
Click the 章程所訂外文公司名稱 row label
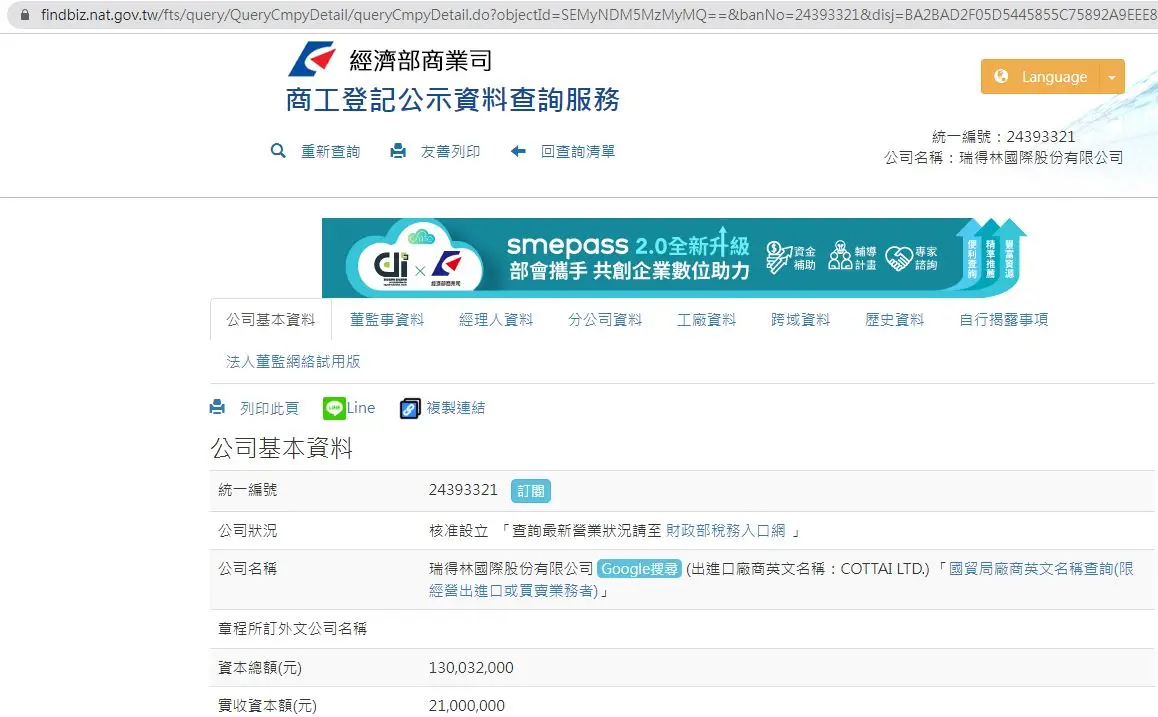292,628
